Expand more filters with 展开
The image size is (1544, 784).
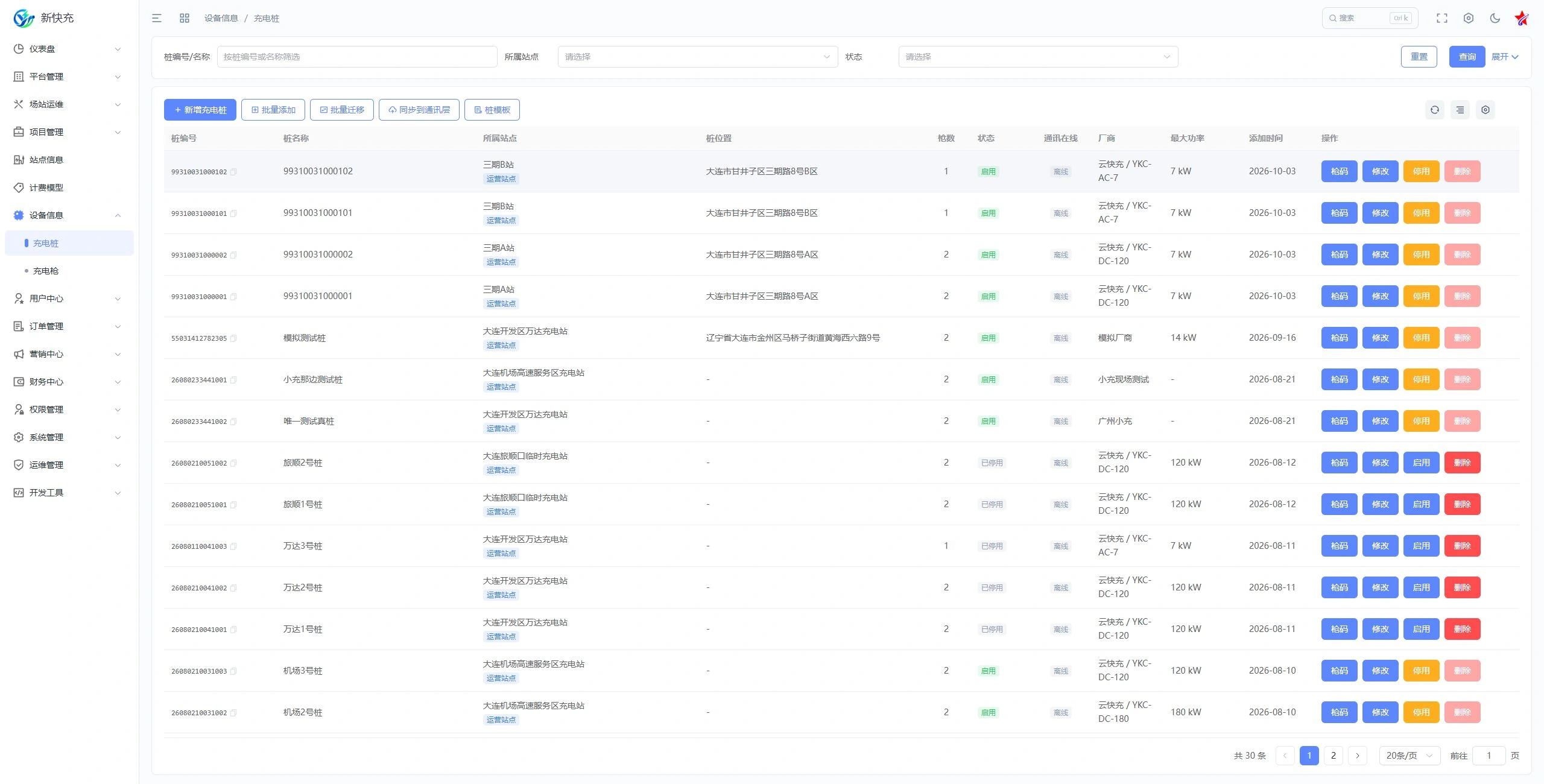(x=1505, y=57)
